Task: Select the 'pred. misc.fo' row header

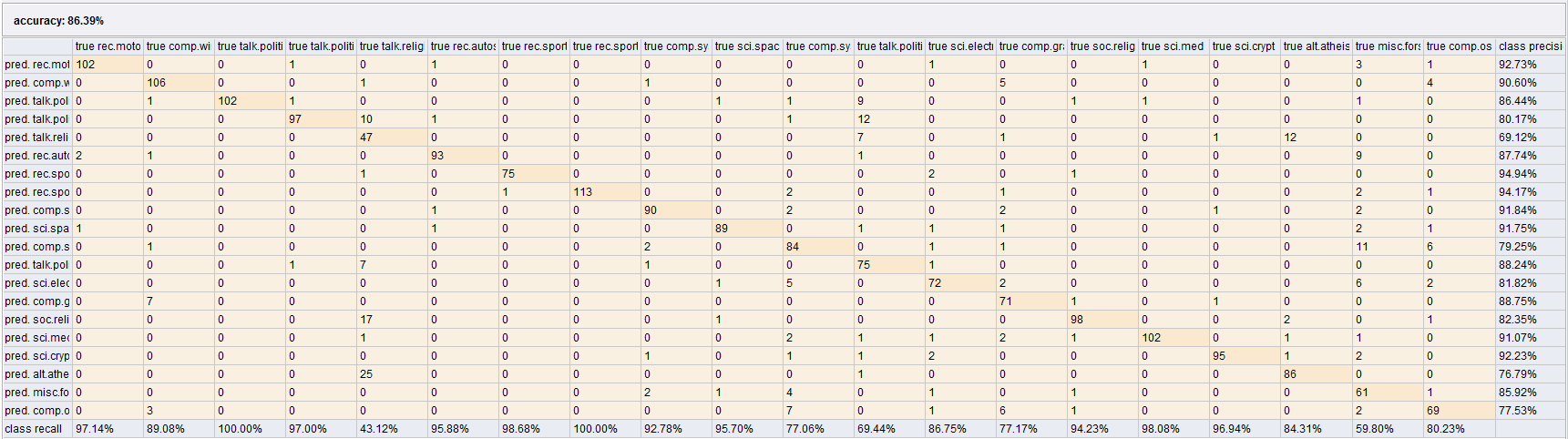Action: point(37,393)
